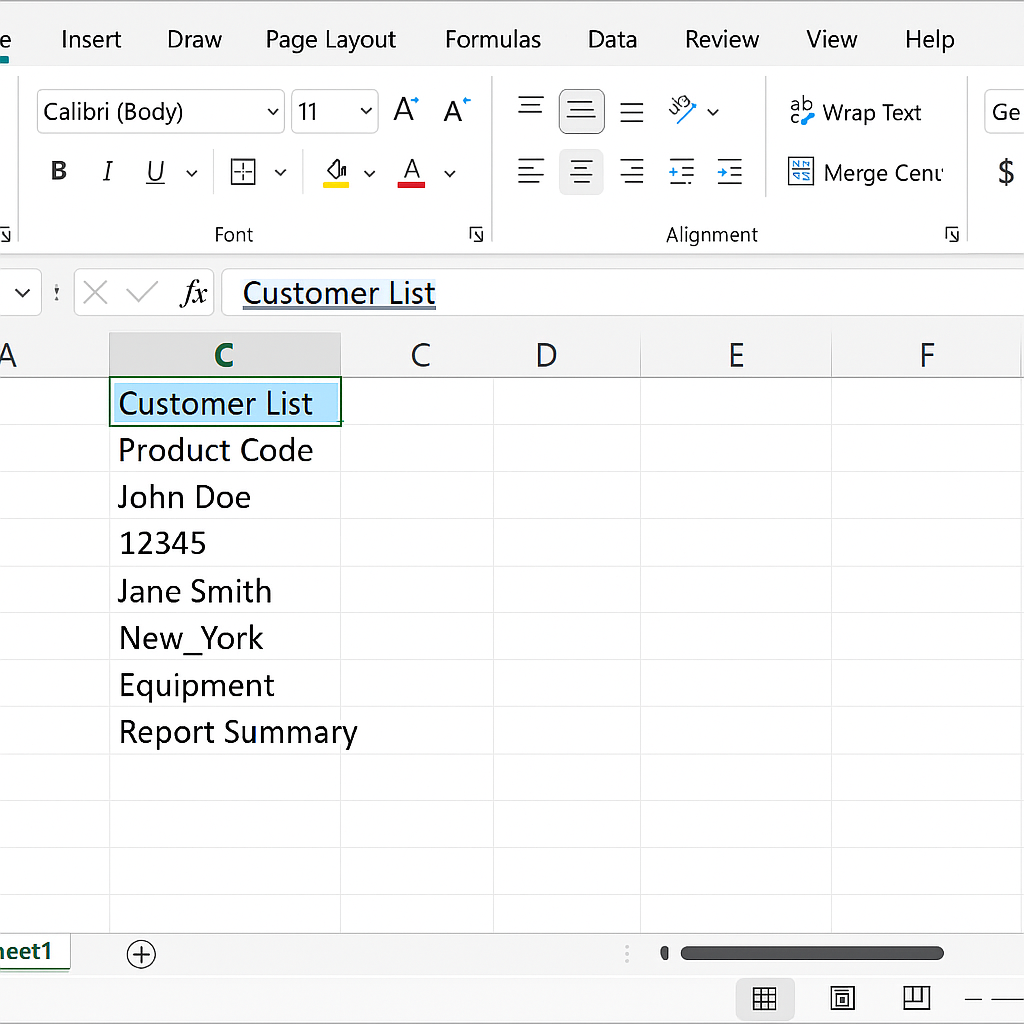Viewport: 1024px width, 1024px height.
Task: Click the horizontal scrollbar thumb
Action: click(x=812, y=953)
